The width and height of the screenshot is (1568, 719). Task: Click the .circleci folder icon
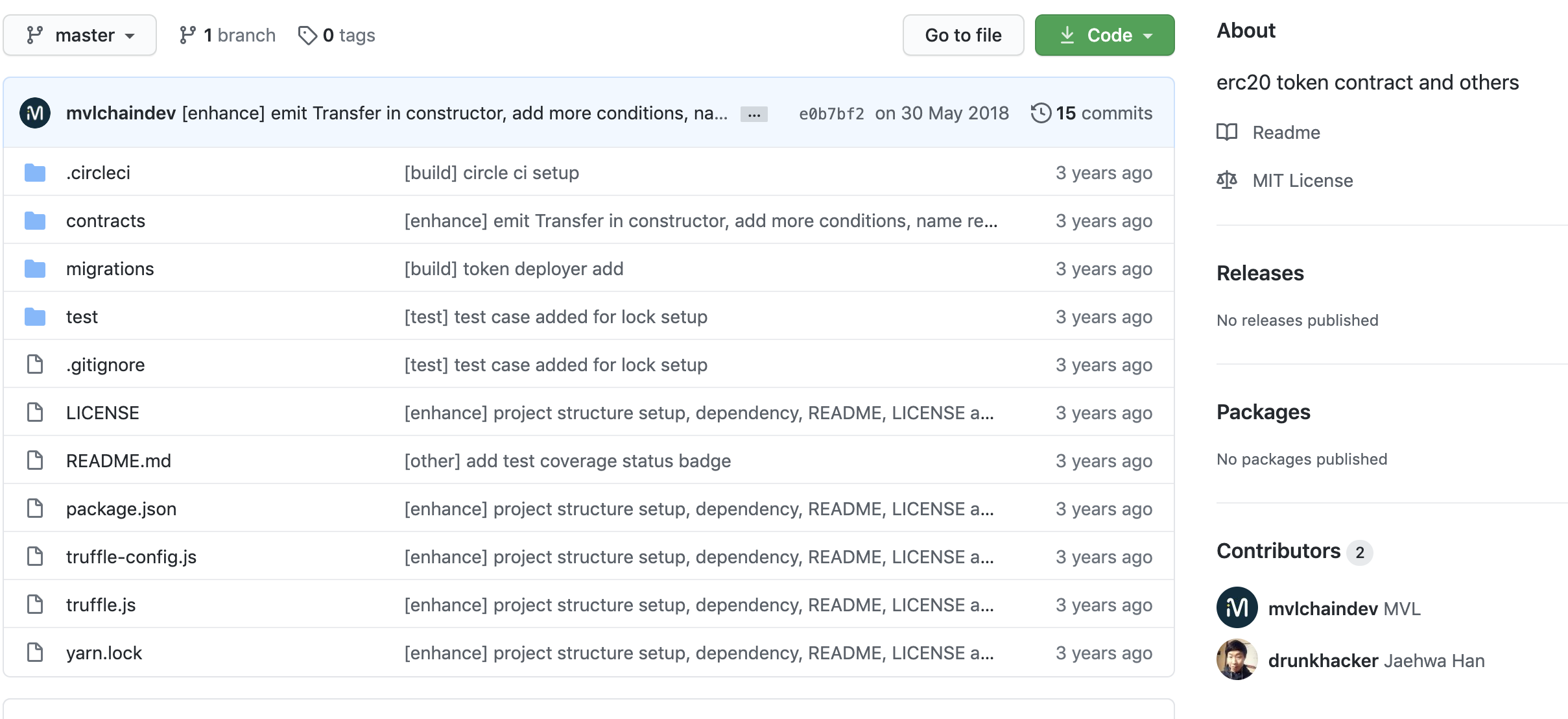pyautogui.click(x=35, y=173)
